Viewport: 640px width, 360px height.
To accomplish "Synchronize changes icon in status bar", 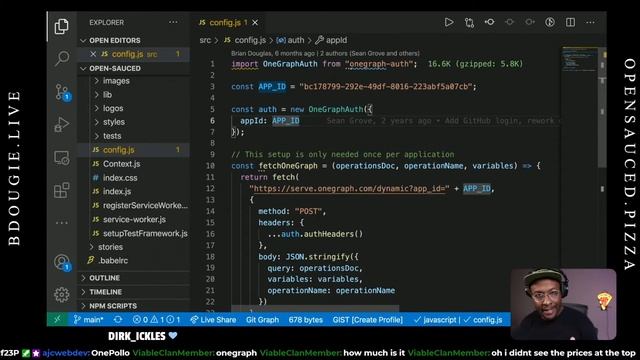I will pos(118,320).
